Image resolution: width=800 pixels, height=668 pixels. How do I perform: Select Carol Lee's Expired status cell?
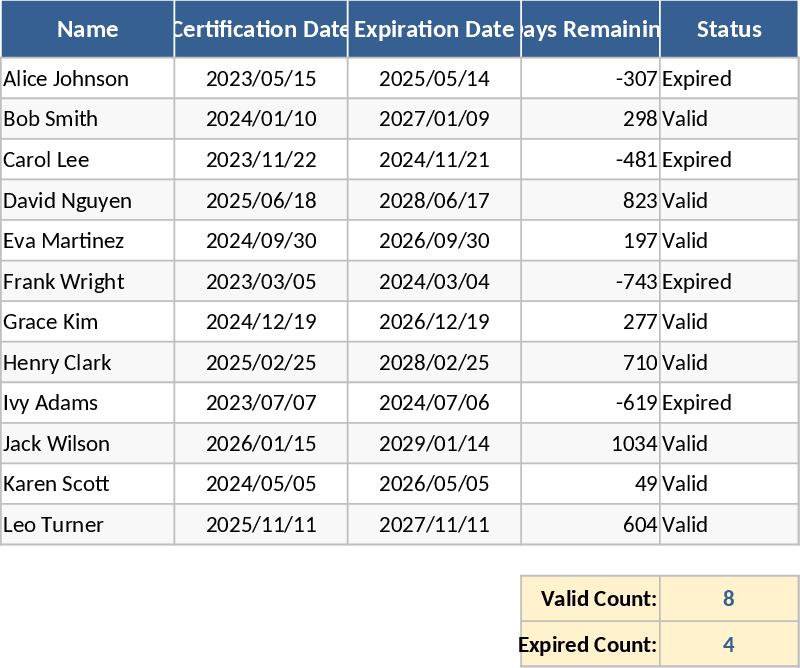pos(729,160)
